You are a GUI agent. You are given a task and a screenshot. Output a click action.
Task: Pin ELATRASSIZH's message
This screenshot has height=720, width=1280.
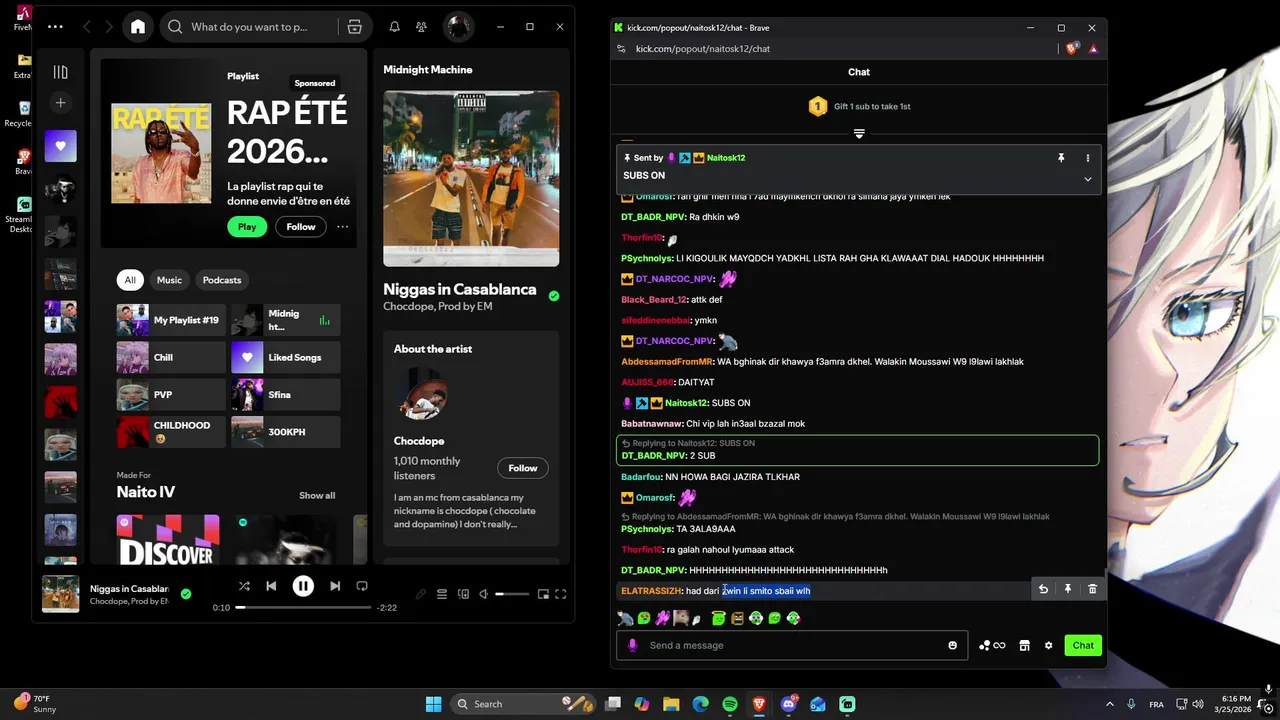(1067, 589)
